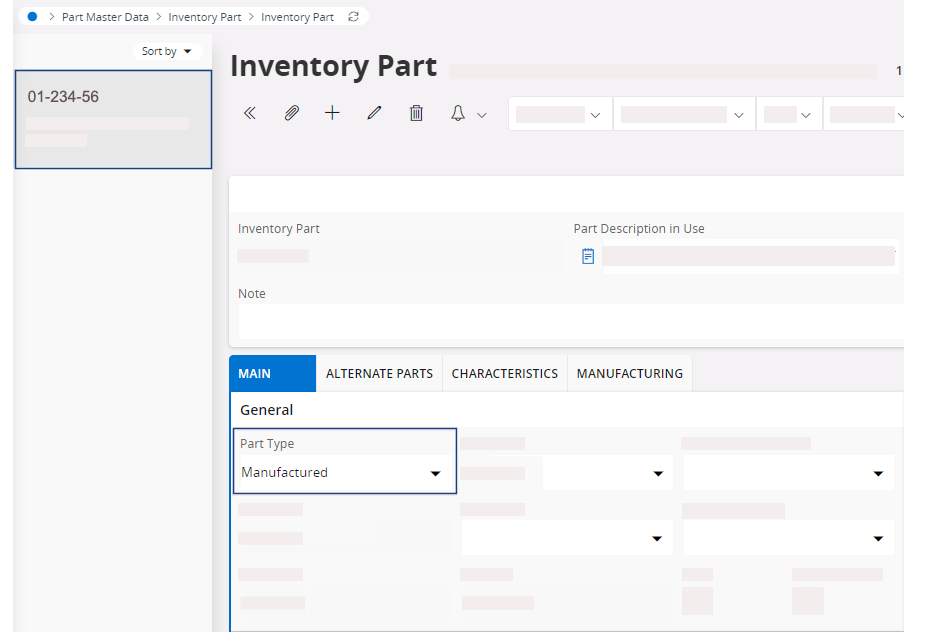The width and height of the screenshot is (926, 632).
Task: Navigate to Part Master Data breadcrumb
Action: tap(105, 17)
